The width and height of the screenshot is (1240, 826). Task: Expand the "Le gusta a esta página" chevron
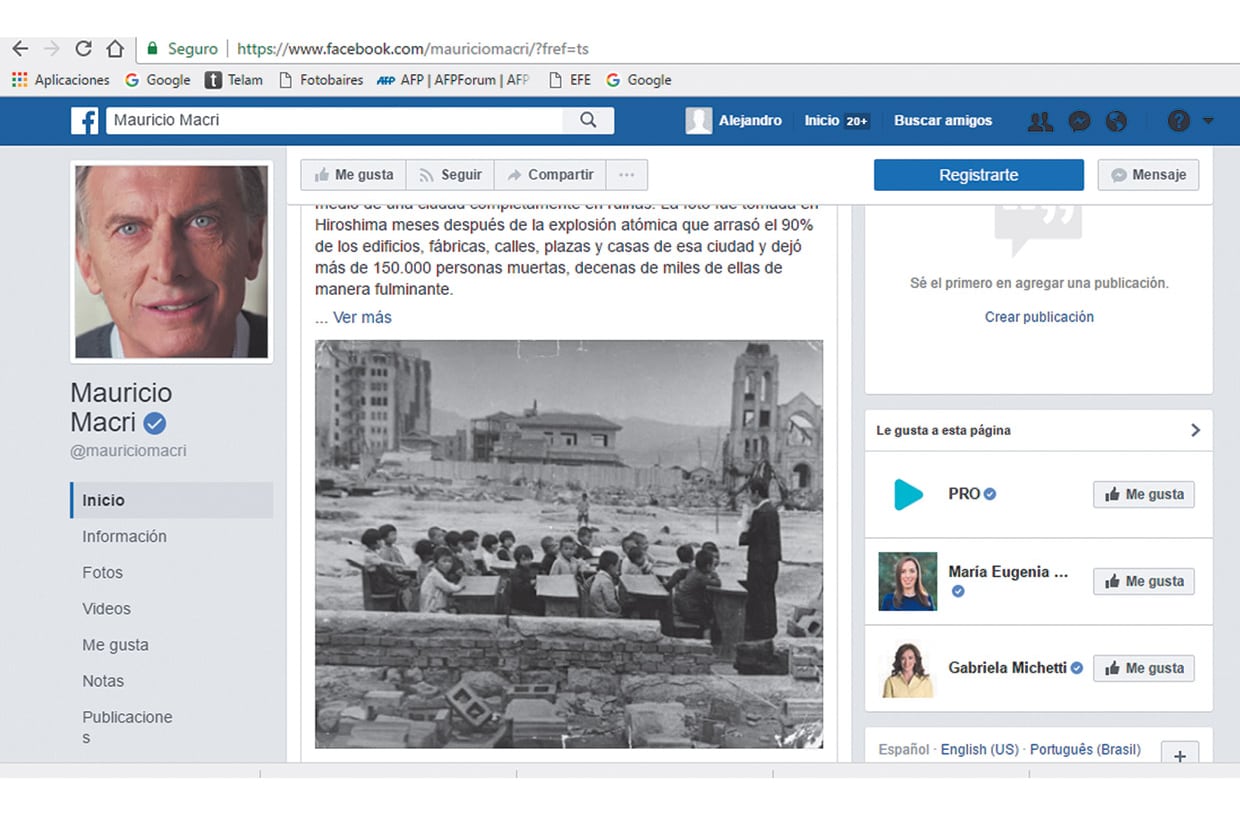point(1195,430)
